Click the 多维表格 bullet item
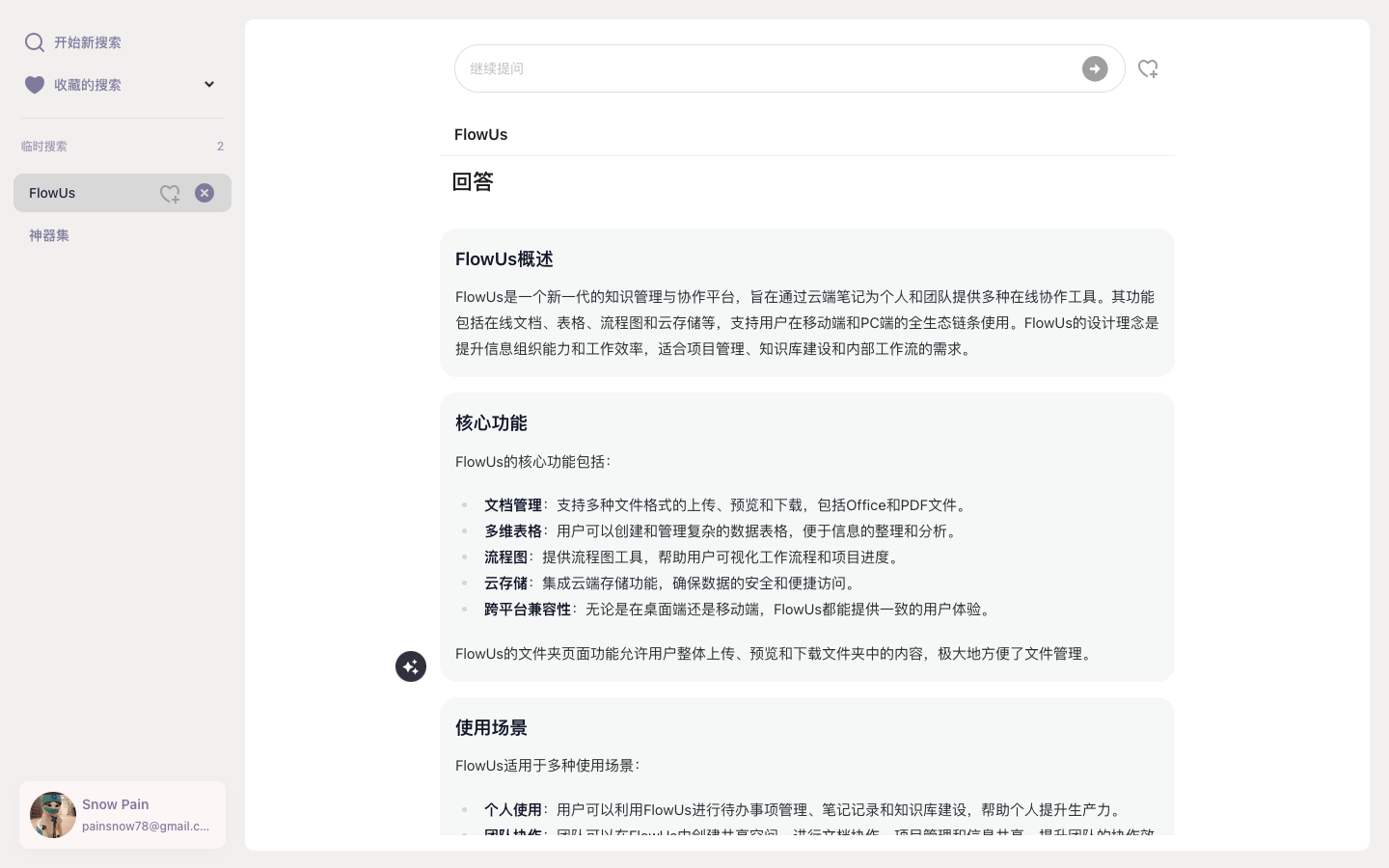This screenshot has width=1389, height=868. [x=722, y=531]
